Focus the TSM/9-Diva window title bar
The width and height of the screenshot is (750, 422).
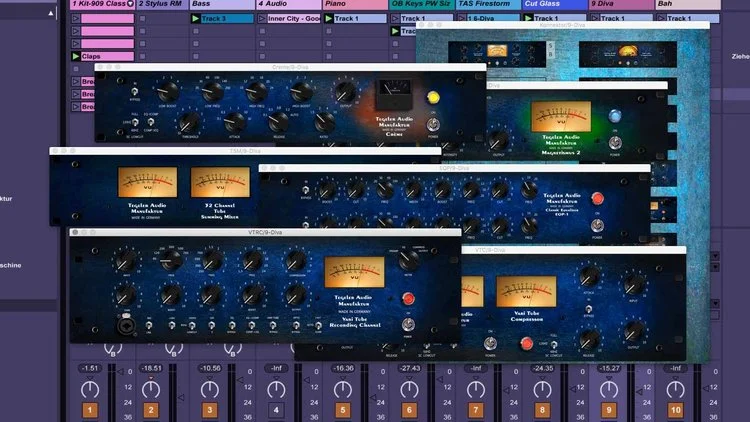(245, 151)
